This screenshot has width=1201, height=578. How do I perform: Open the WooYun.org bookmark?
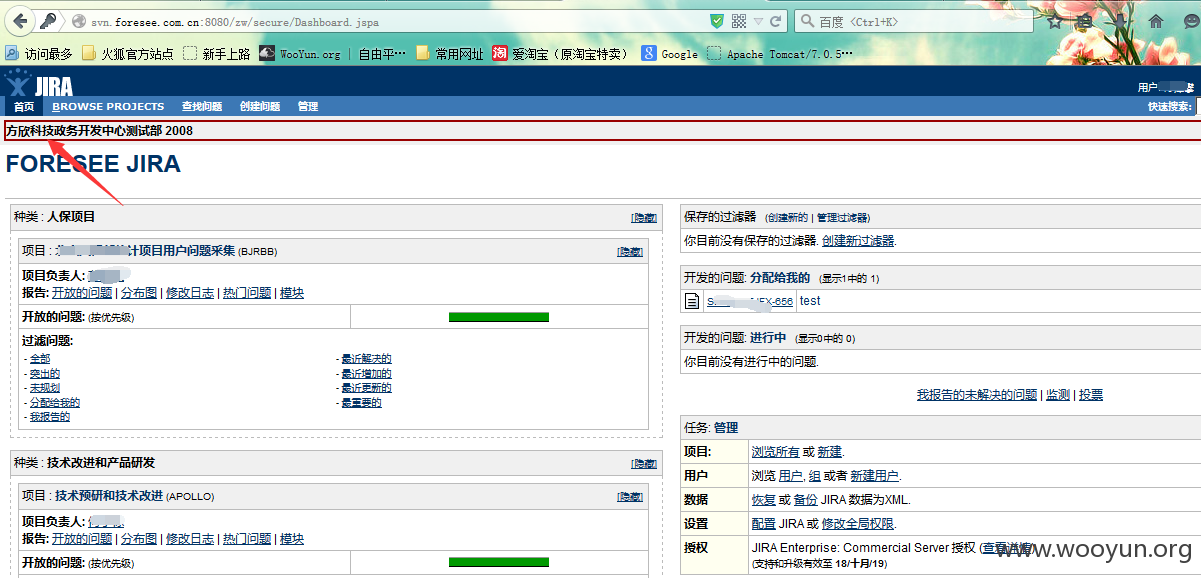[300, 54]
